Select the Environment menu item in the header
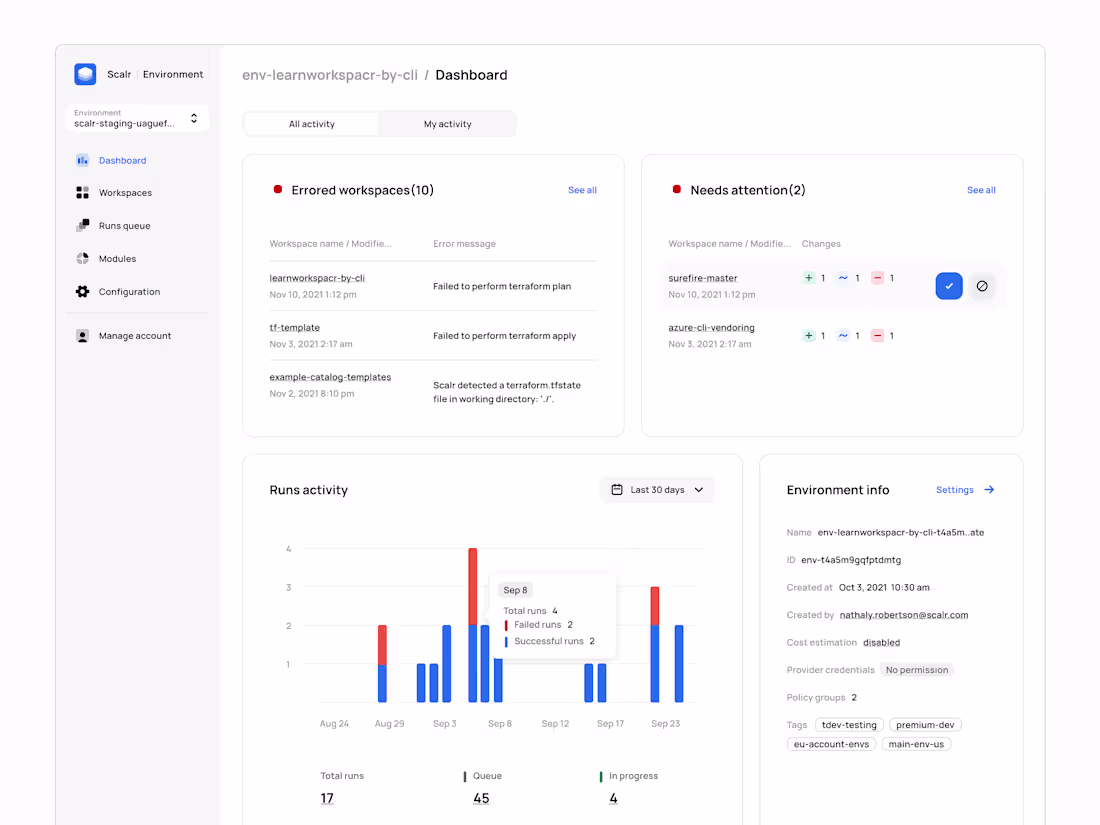The width and height of the screenshot is (1100, 825). (173, 73)
